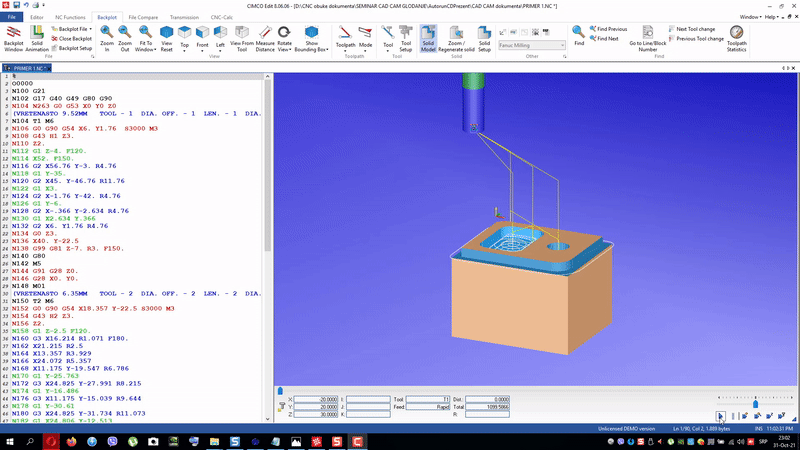
Task: Open Firefox from the taskbar
Action: 71,441
